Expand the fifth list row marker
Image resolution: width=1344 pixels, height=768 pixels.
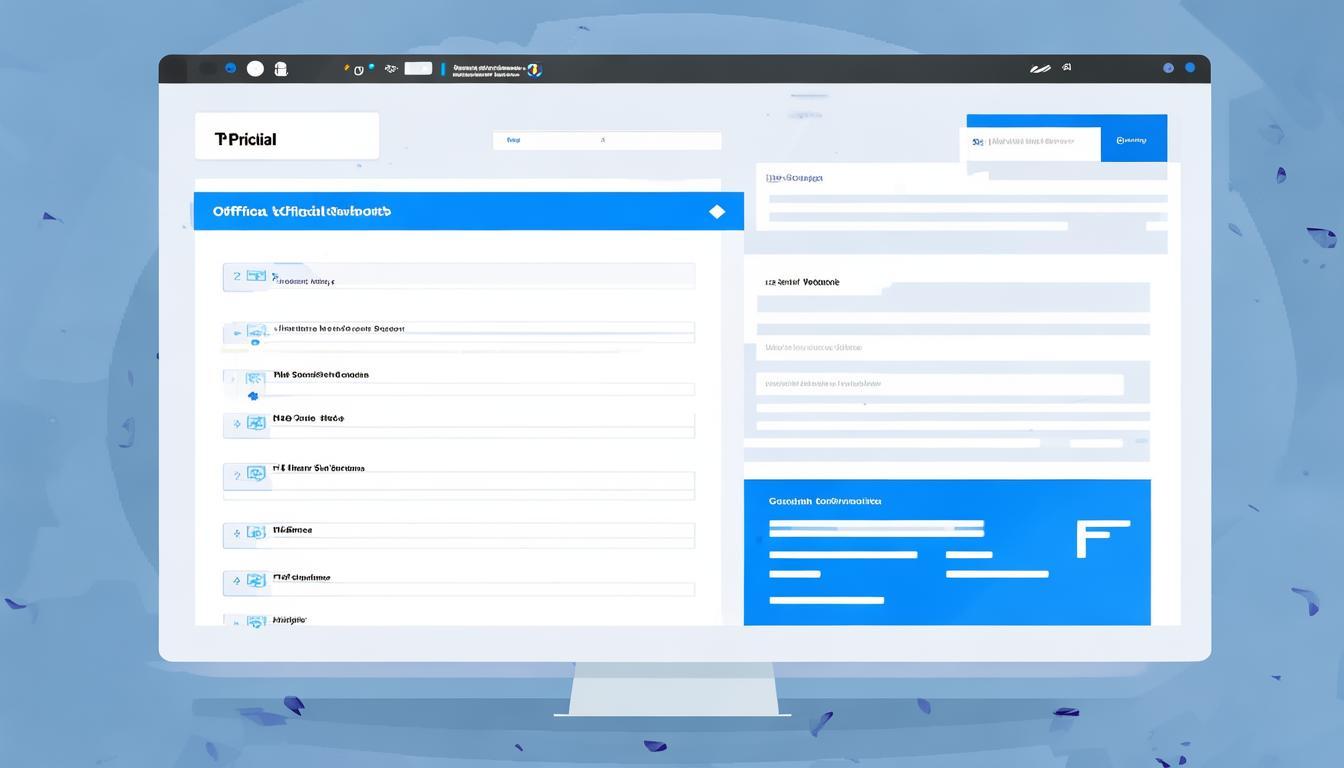click(x=237, y=476)
